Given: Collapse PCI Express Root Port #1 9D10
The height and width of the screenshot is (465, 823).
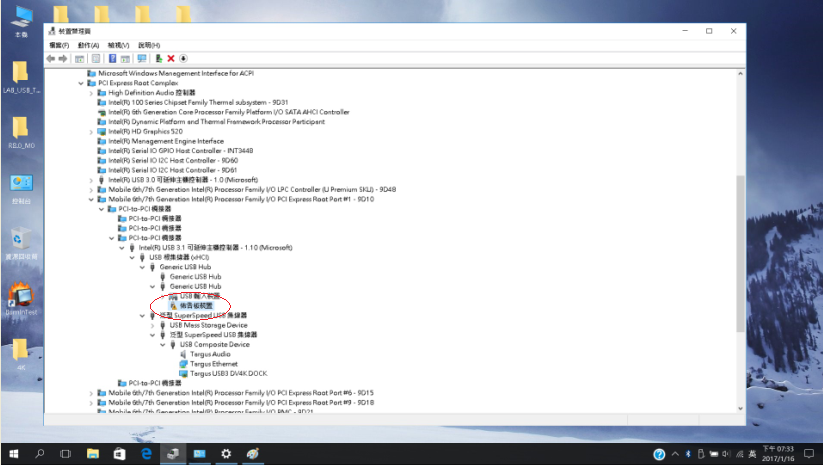Looking at the screenshot, I should click(x=91, y=199).
